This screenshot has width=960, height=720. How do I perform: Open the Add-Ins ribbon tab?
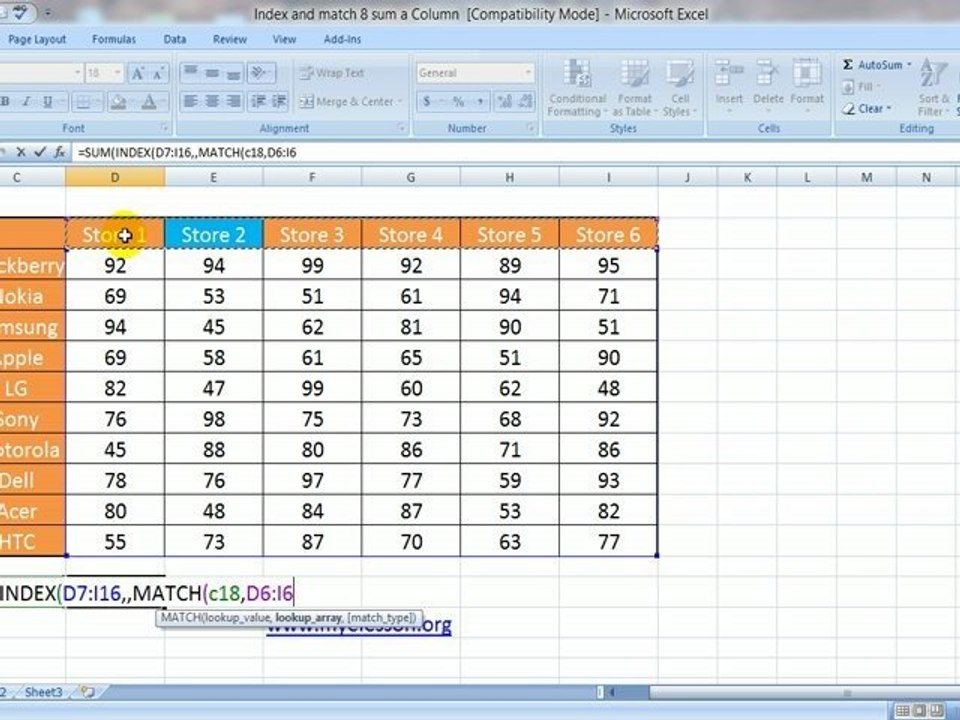342,39
